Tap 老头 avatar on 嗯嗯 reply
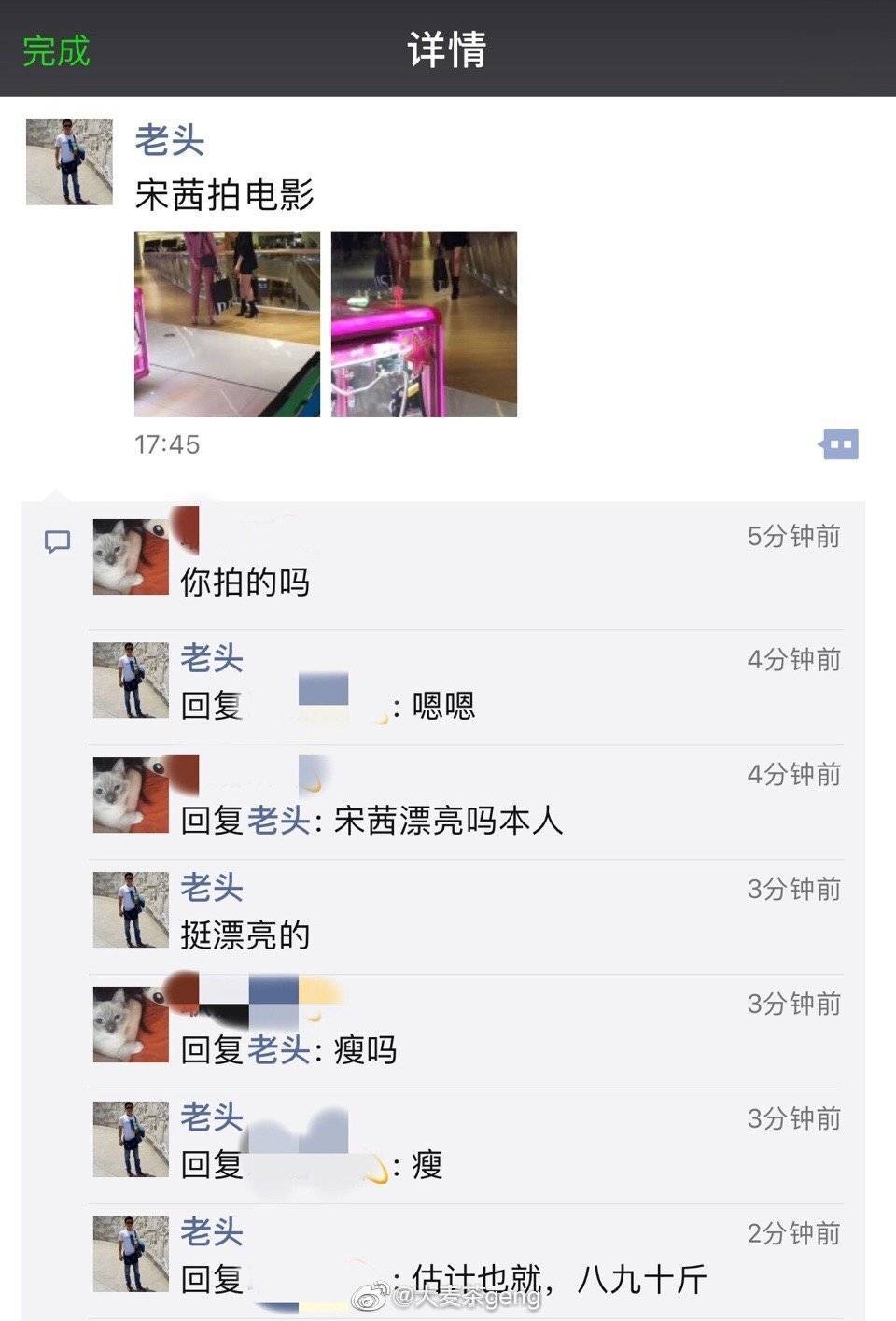896x1321 pixels. (132, 680)
